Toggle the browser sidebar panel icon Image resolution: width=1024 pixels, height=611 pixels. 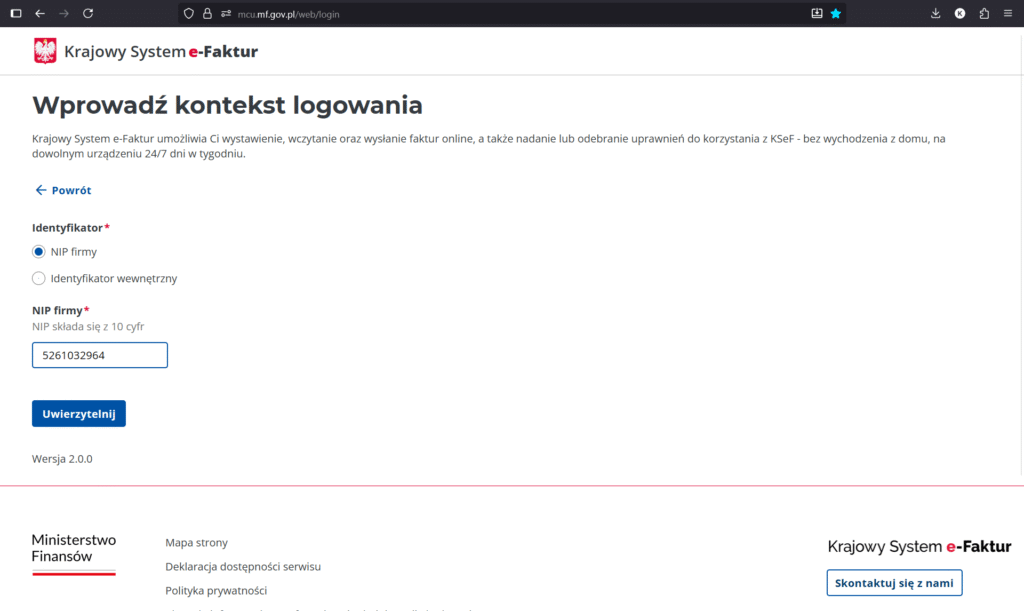(x=15, y=13)
